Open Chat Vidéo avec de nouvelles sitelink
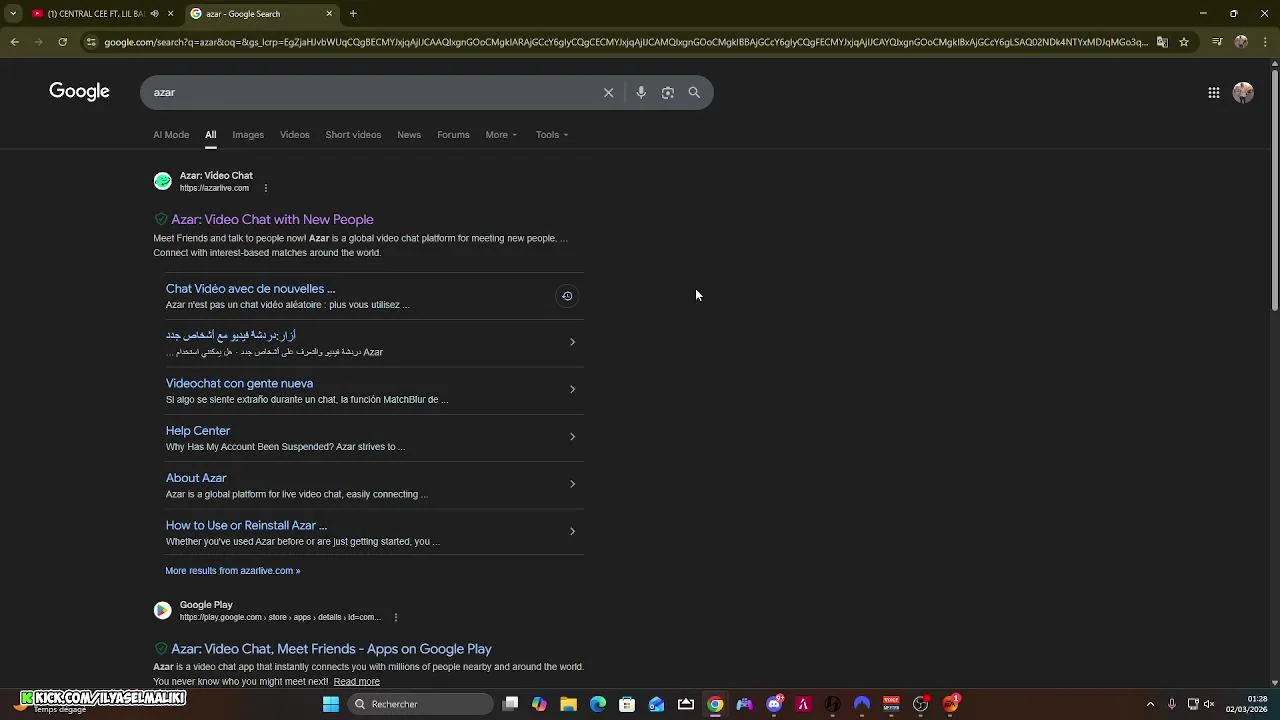Viewport: 1280px width, 720px height. tap(250, 288)
